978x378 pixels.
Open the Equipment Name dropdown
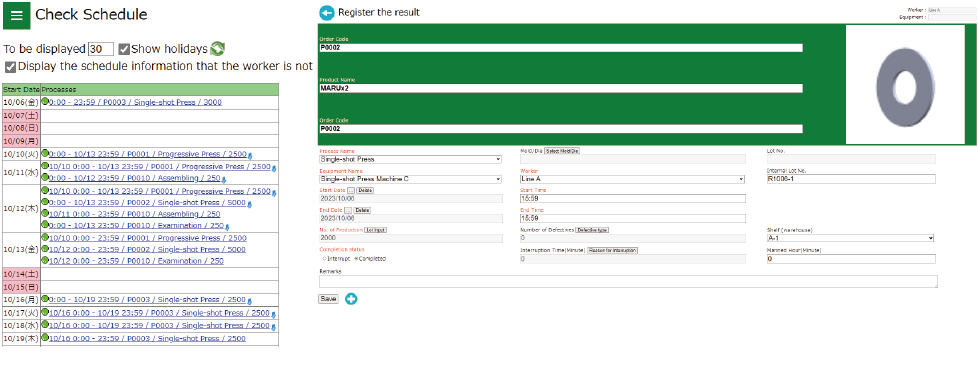410,179
